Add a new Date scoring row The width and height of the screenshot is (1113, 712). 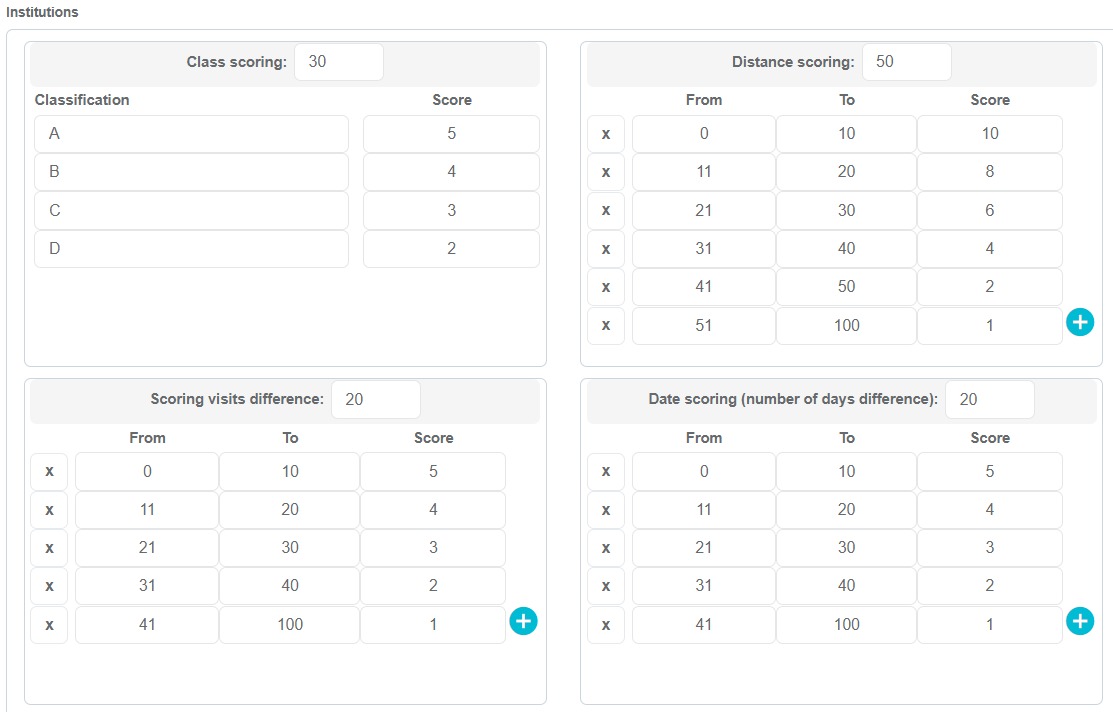pyautogui.click(x=1080, y=621)
